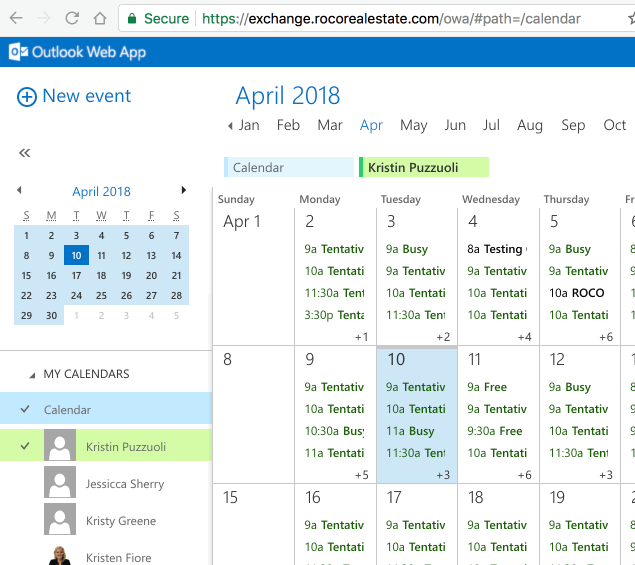Switch to the Oct month tab

click(614, 125)
